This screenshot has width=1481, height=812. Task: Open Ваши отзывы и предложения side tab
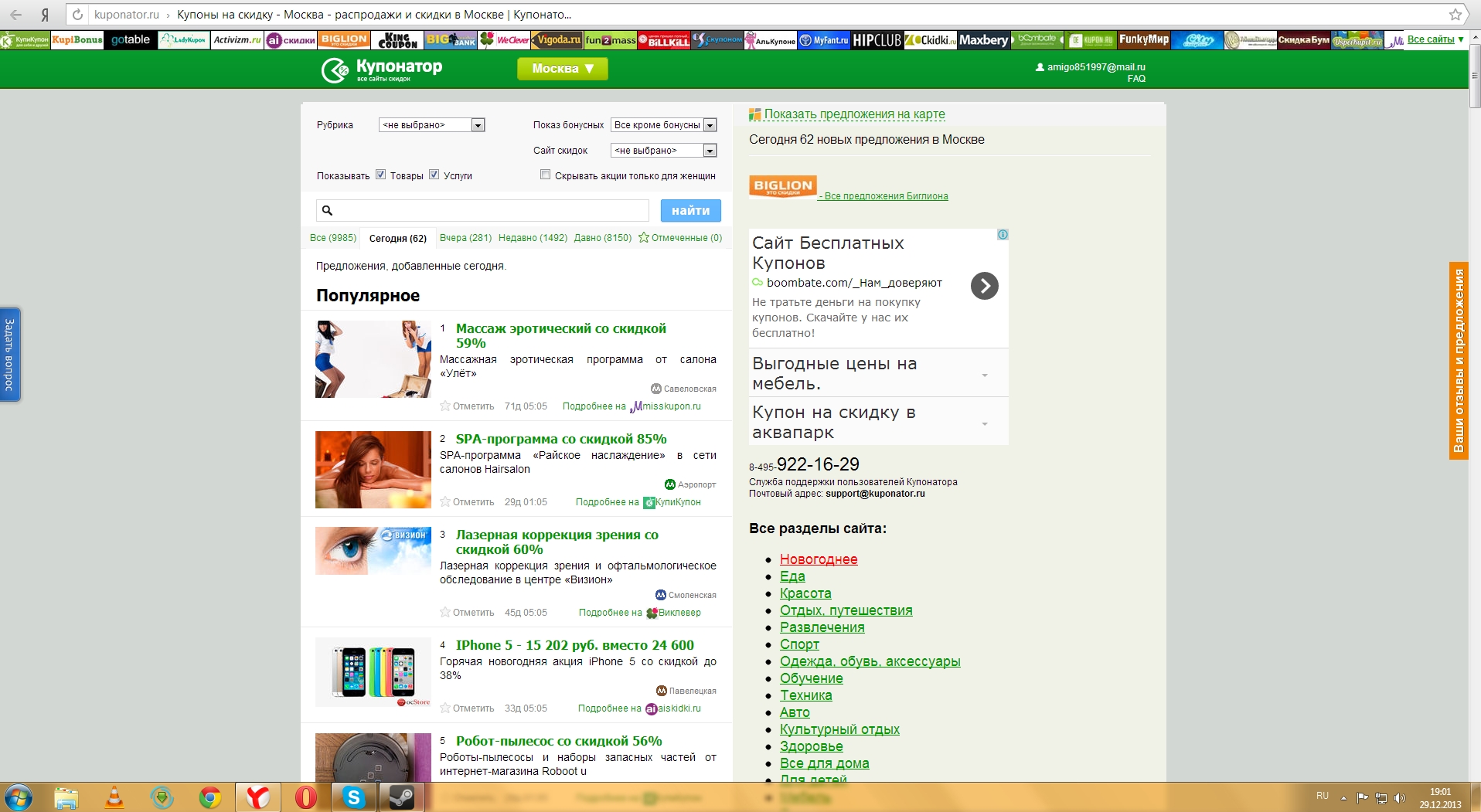[1459, 361]
